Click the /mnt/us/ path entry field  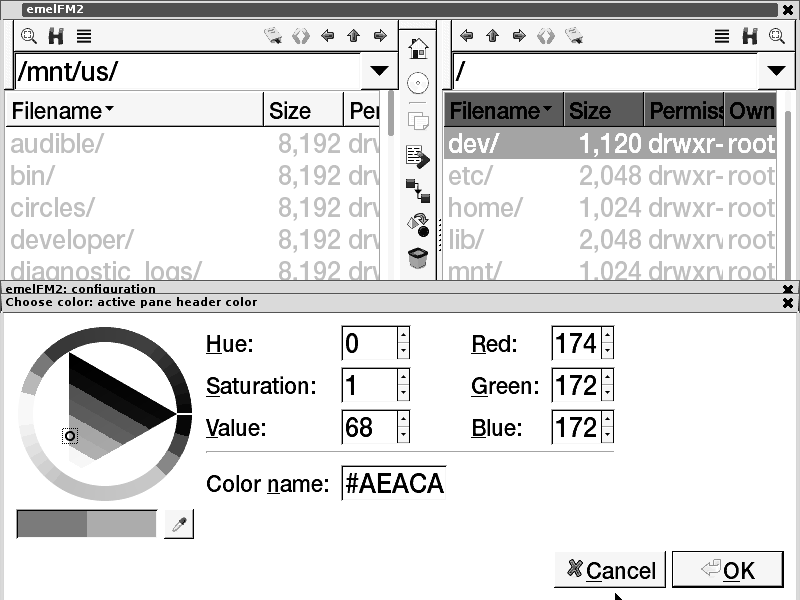click(x=188, y=71)
